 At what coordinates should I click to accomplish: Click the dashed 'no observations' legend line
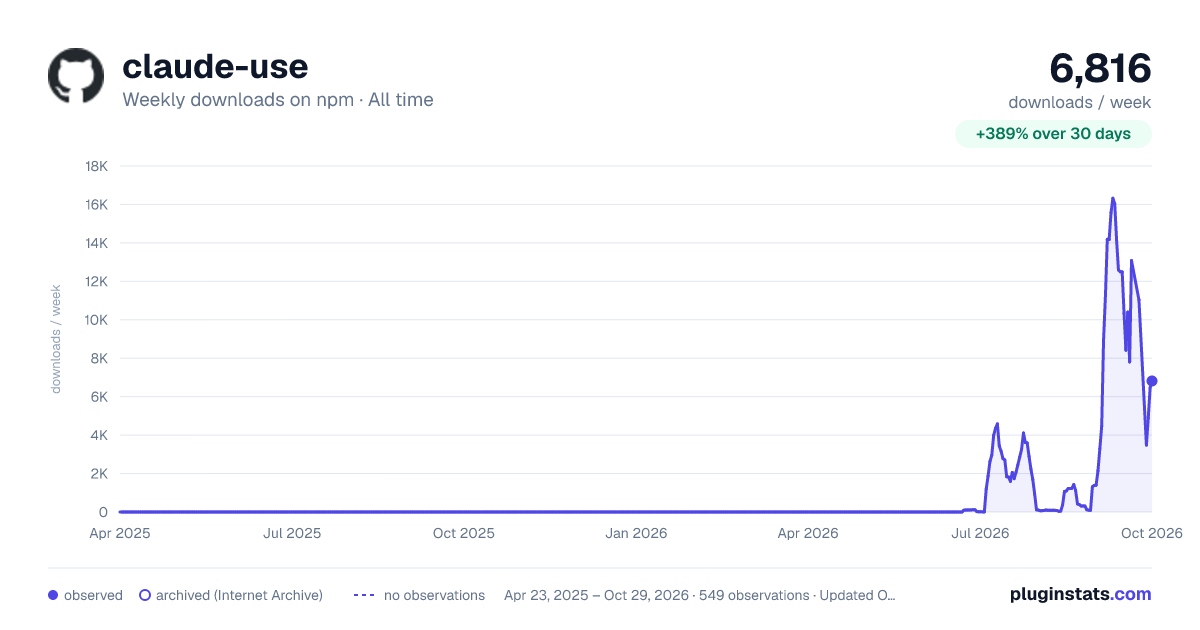pyautogui.click(x=364, y=595)
